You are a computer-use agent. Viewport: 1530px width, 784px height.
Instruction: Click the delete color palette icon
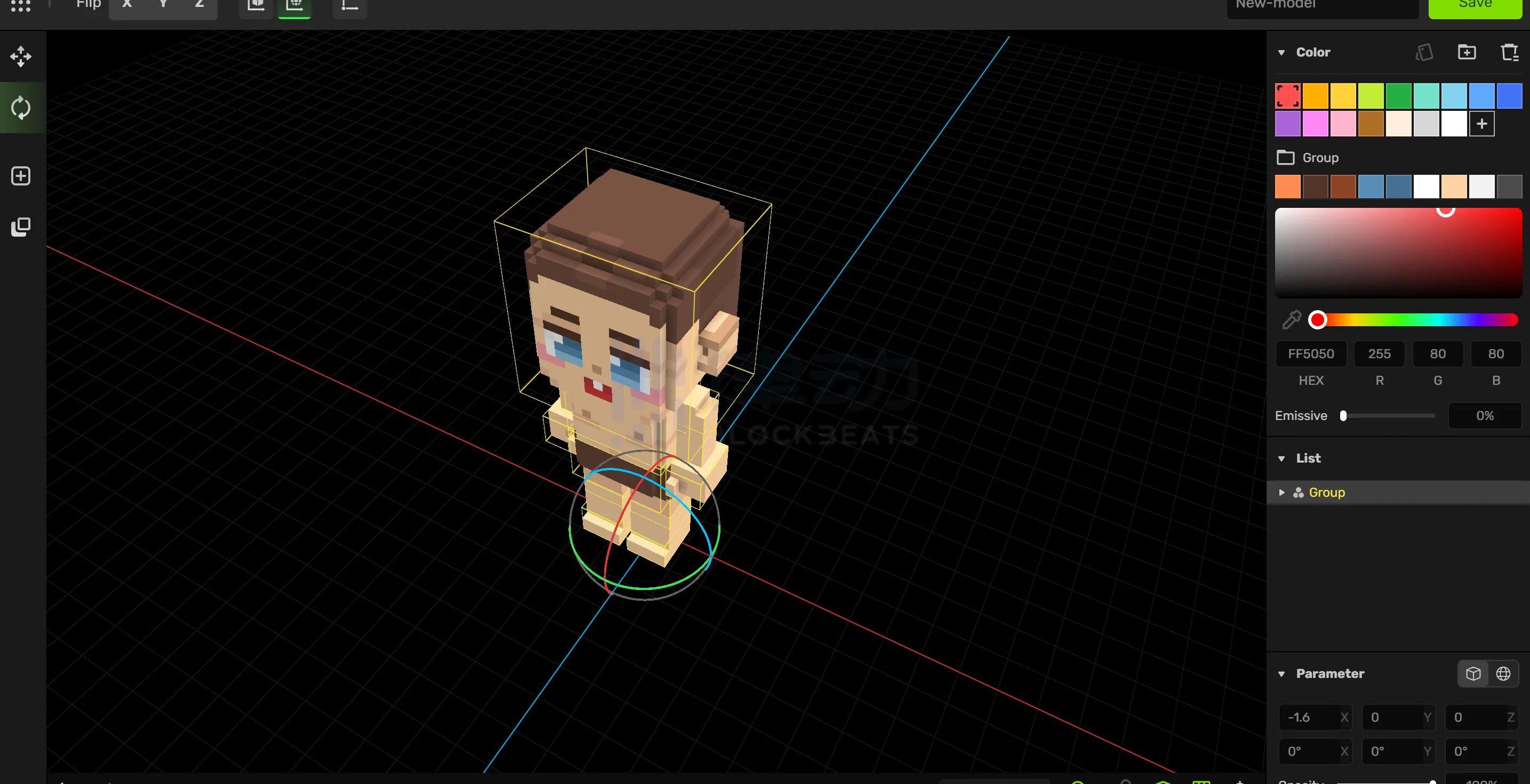(1509, 52)
